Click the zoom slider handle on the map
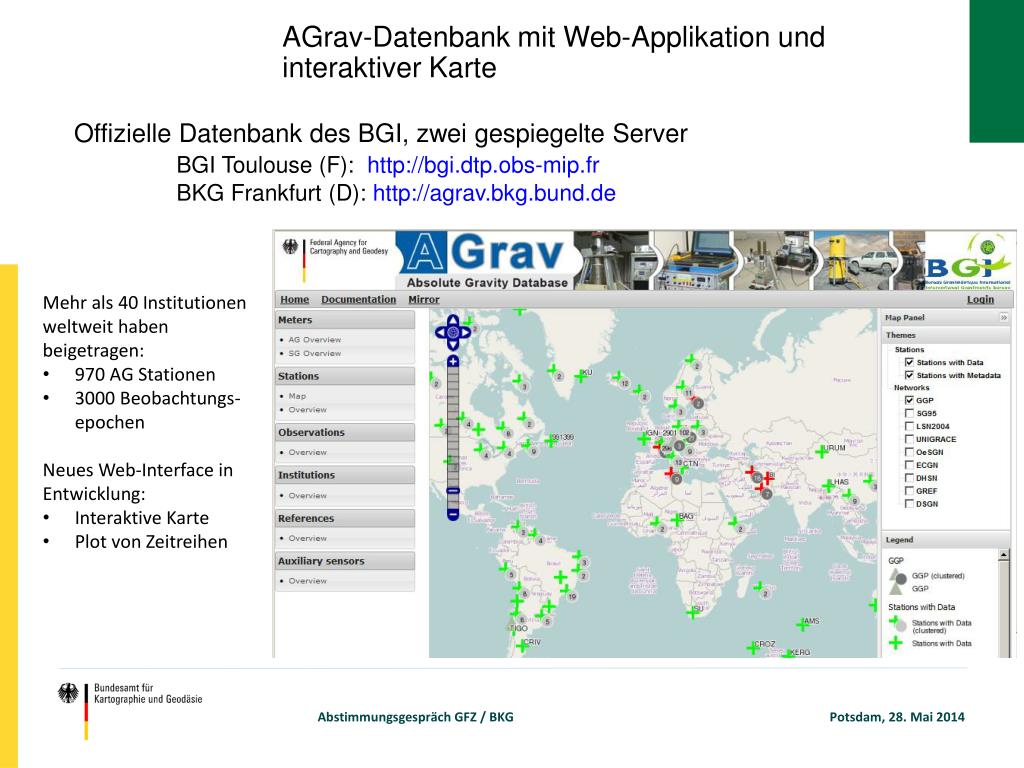Screen dimensions: 1024x768 point(453,490)
